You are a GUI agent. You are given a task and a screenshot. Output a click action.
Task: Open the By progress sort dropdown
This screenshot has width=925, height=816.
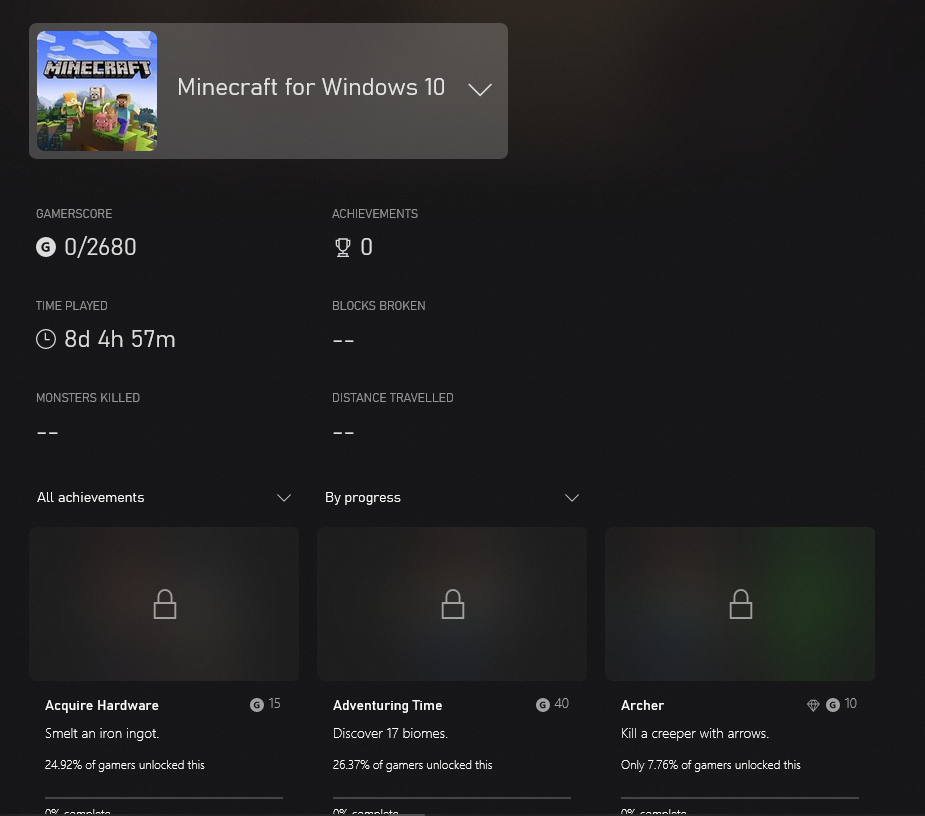coord(452,497)
